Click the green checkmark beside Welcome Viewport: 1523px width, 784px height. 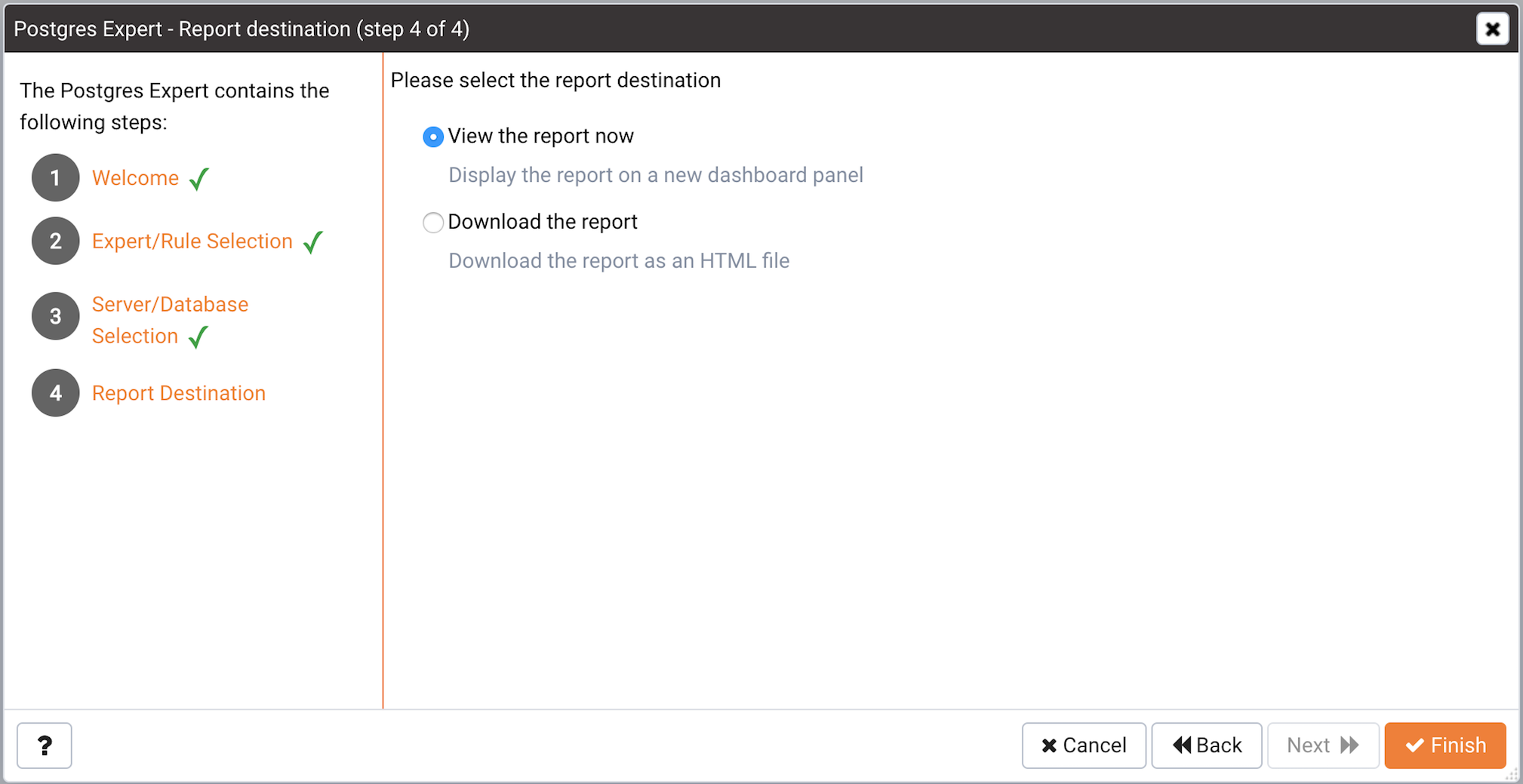pos(199,179)
